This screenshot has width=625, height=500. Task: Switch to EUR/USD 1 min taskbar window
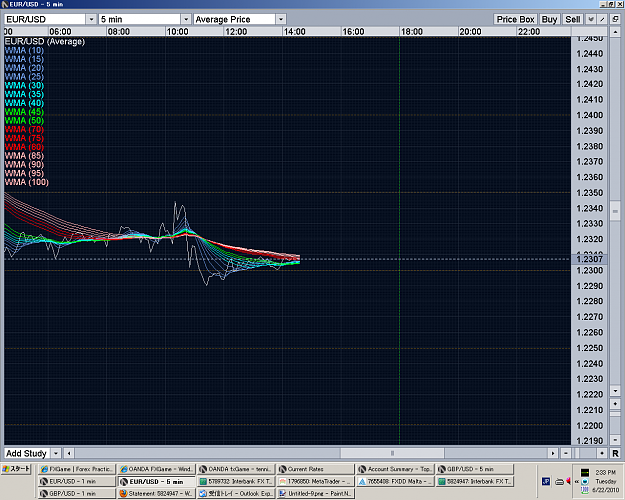pyautogui.click(x=77, y=481)
